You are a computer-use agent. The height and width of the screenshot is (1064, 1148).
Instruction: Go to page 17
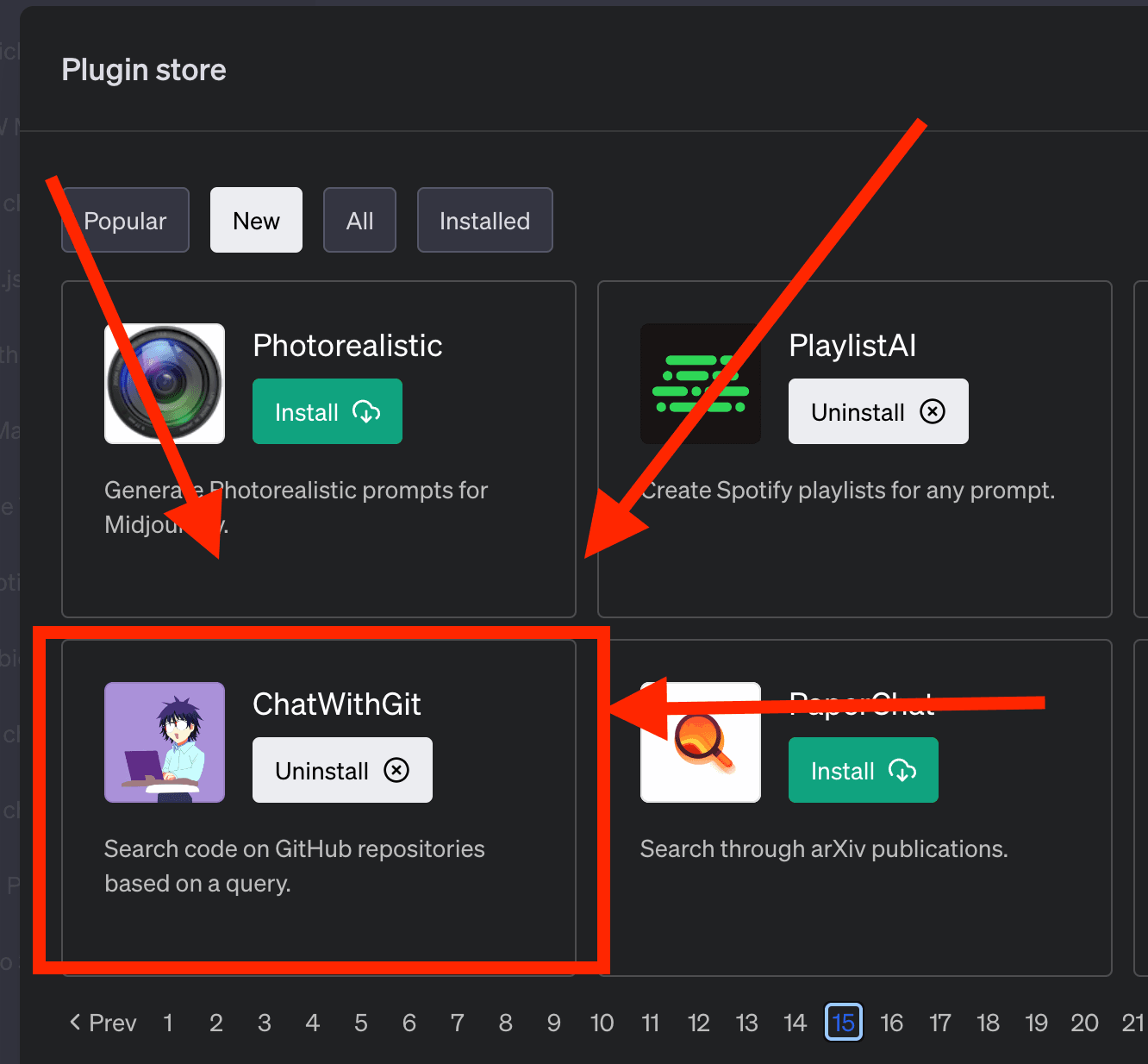(939, 1023)
